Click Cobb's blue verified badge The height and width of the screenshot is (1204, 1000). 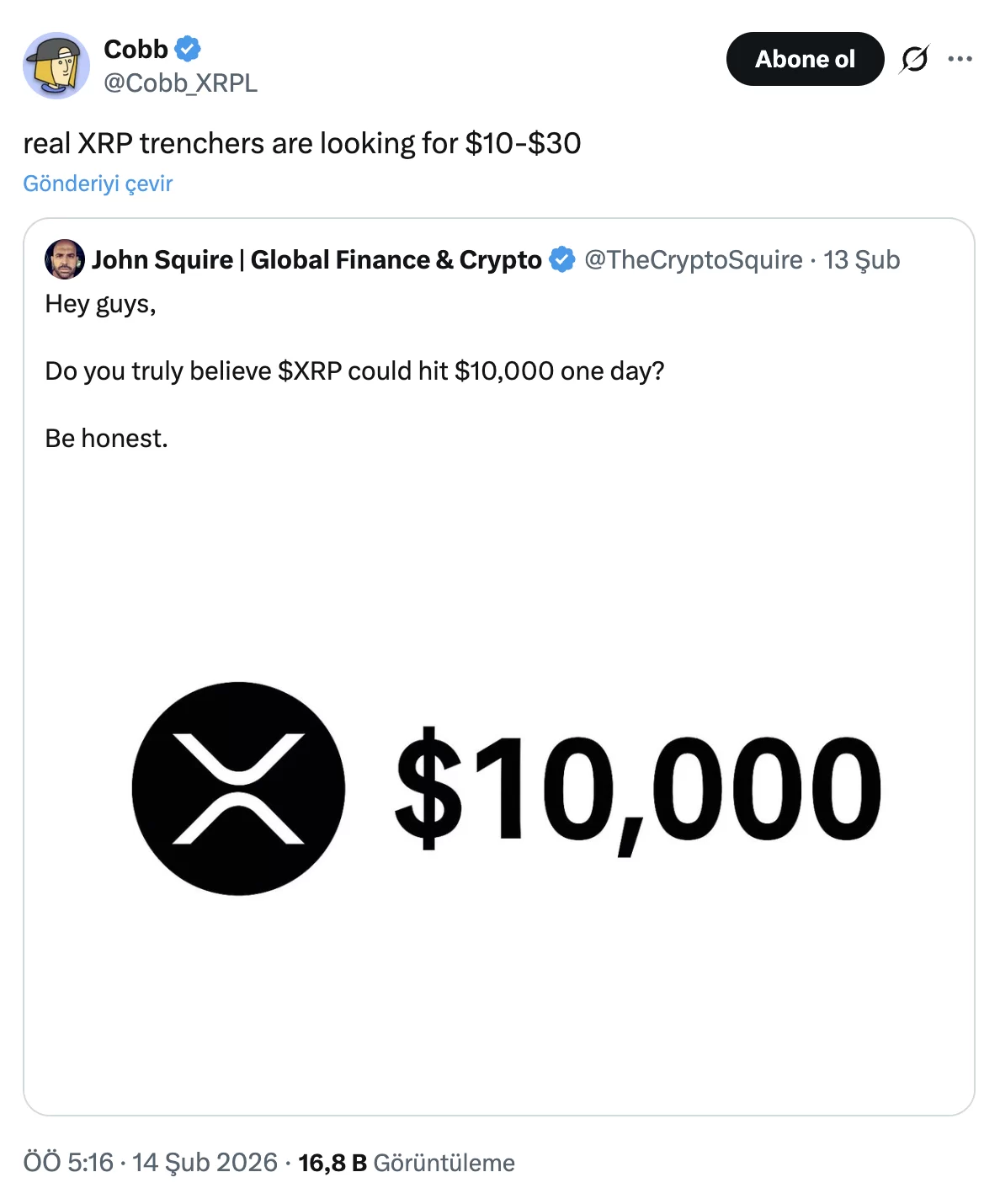(187, 49)
